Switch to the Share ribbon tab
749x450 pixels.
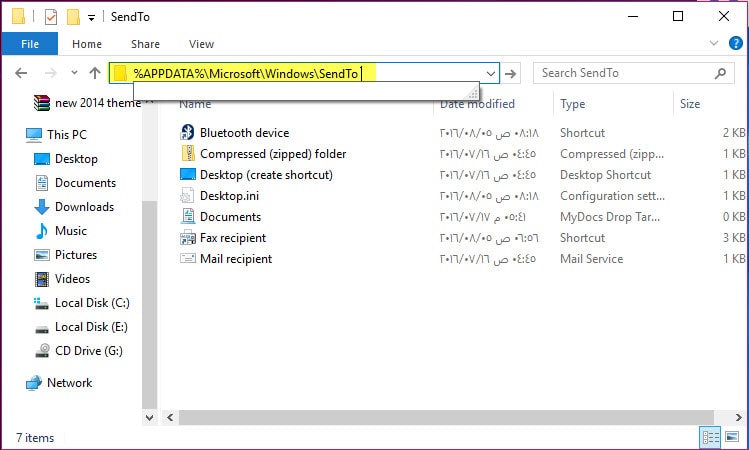145,44
